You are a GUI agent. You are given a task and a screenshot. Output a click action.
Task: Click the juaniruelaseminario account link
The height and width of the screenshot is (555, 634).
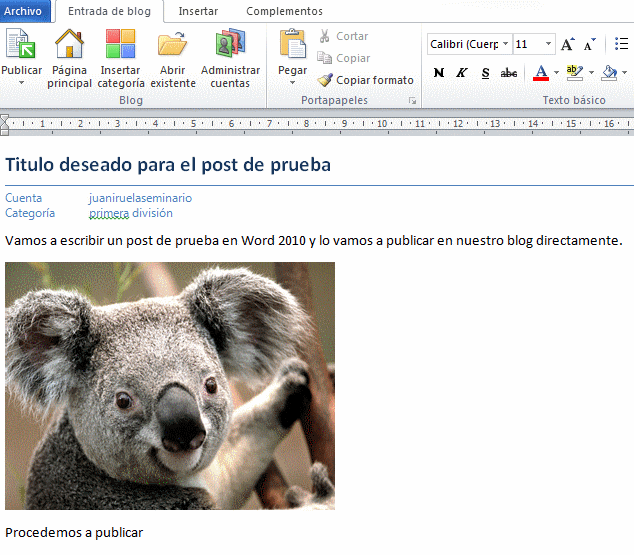pos(140,198)
